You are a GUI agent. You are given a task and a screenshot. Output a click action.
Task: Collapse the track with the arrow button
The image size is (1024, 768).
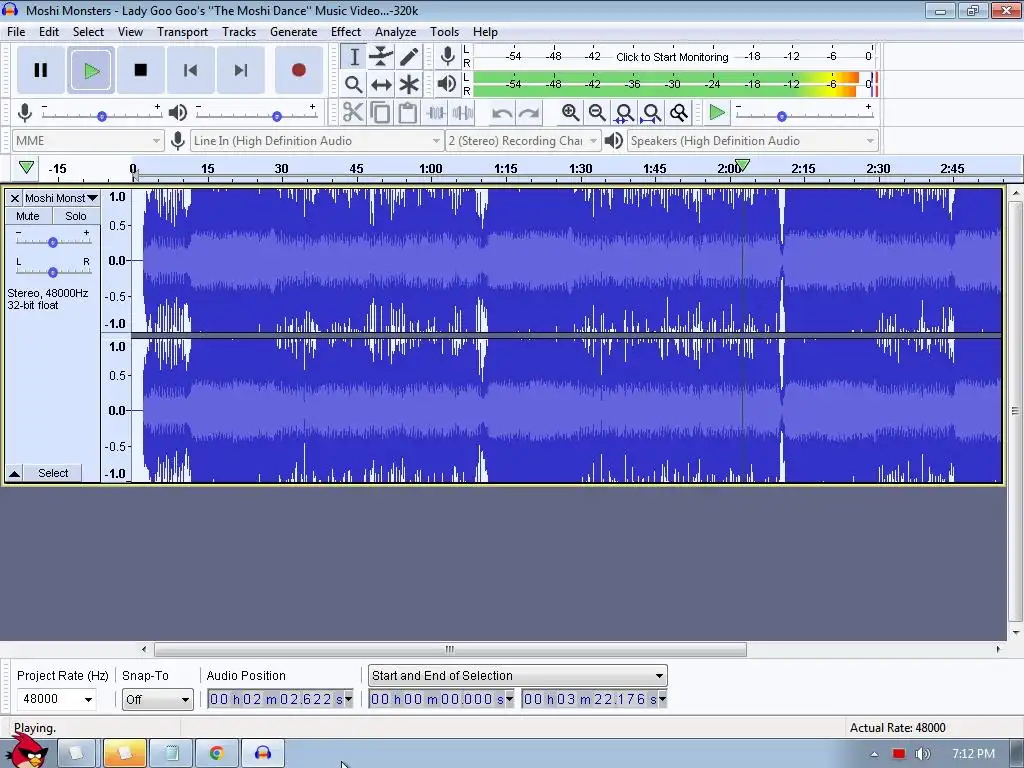click(x=14, y=473)
